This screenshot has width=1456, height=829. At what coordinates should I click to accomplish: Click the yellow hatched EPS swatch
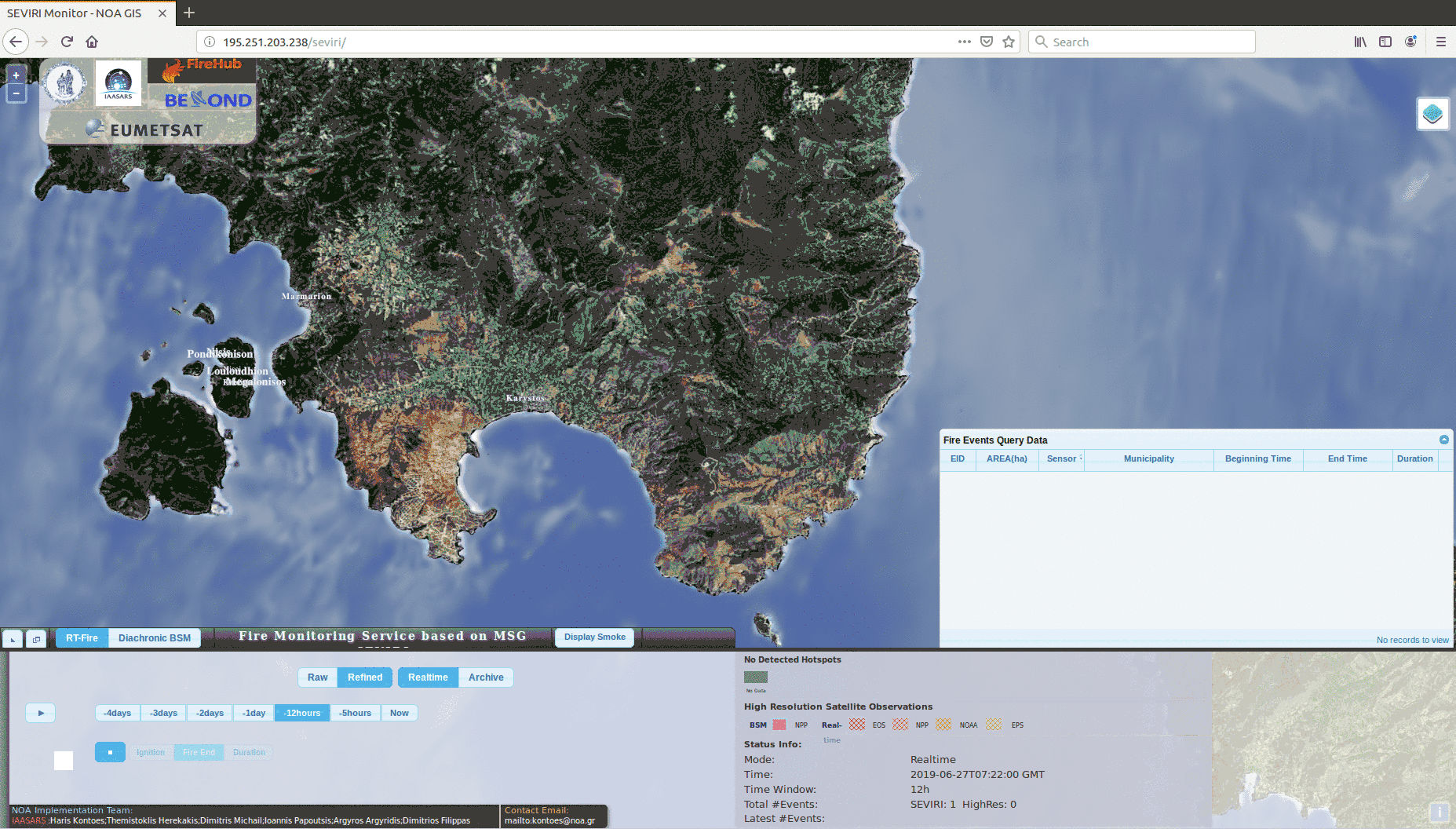pyautogui.click(x=994, y=725)
